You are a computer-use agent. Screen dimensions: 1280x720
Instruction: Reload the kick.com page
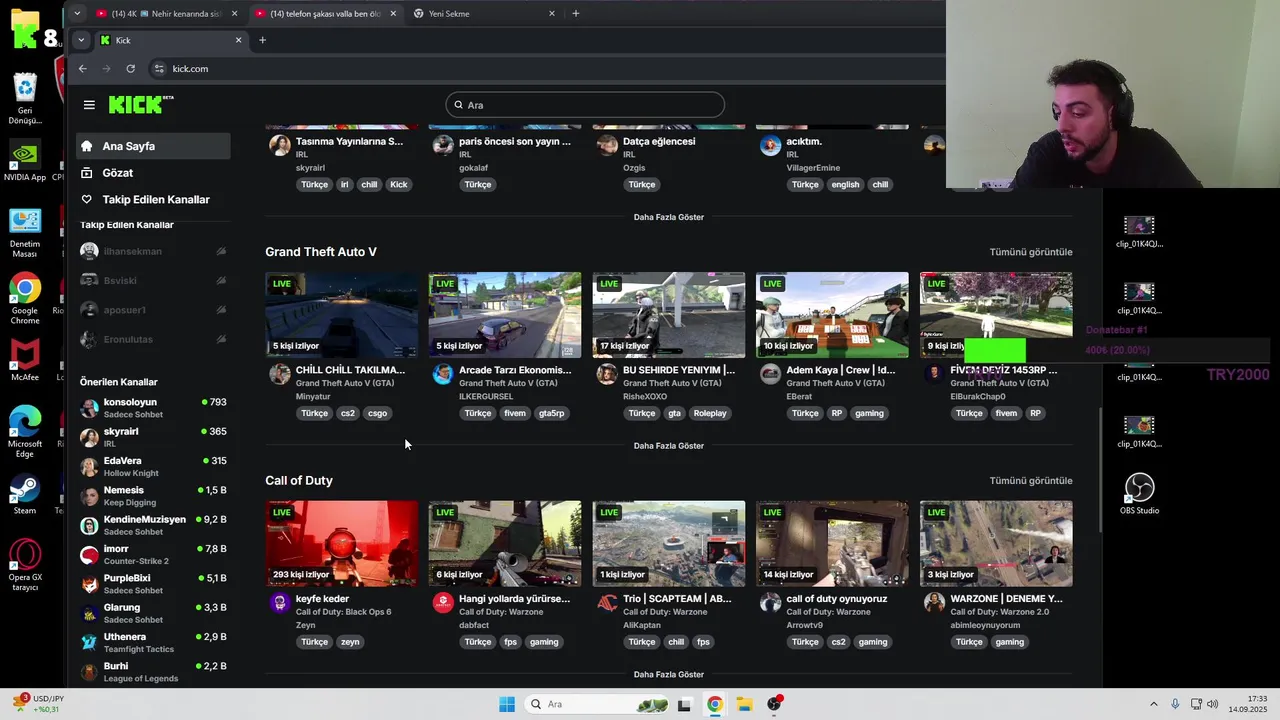130,68
